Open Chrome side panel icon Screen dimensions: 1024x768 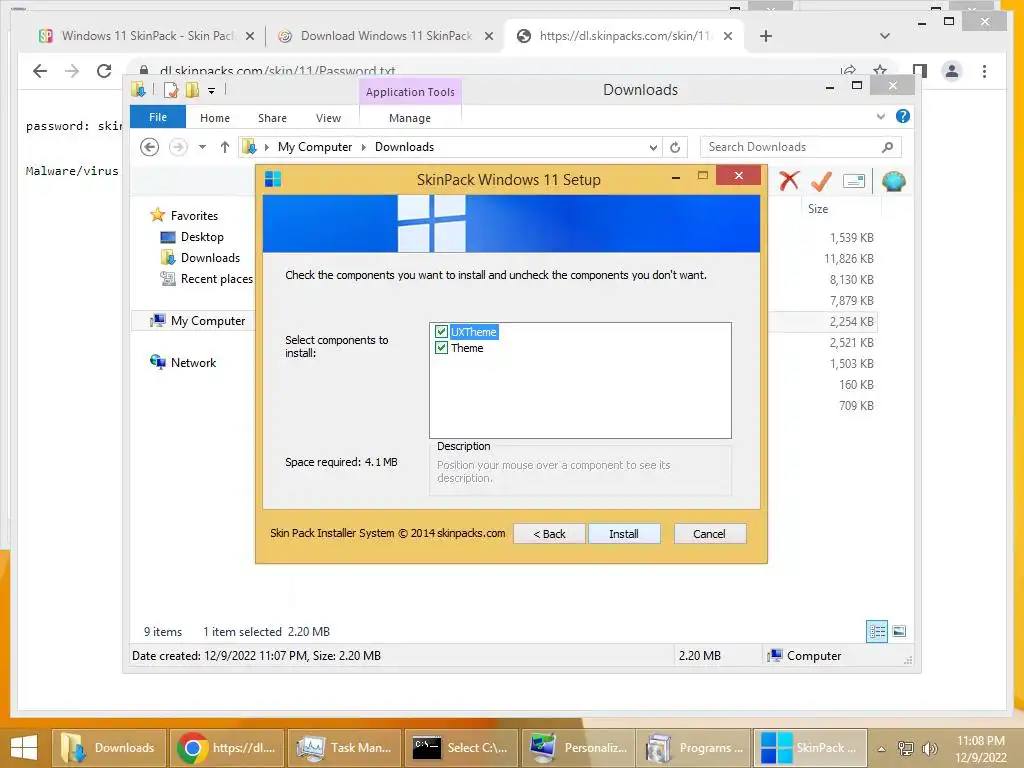[x=920, y=71]
